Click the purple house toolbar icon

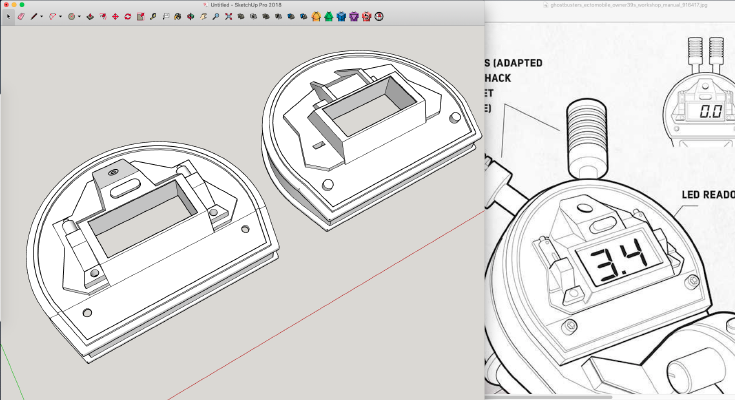(x=354, y=16)
